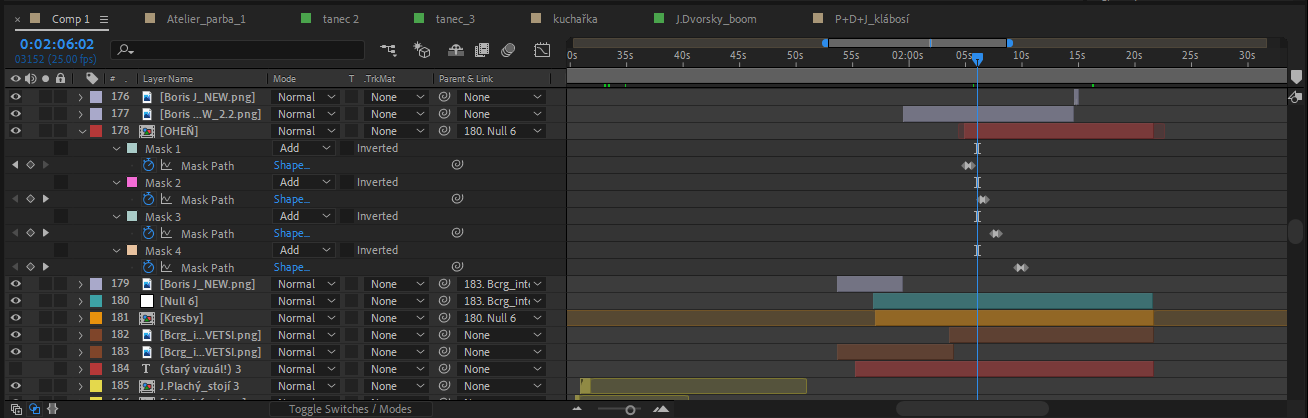1308x418 pixels.
Task: Toggle the Draft 3D icon
Action: (x=421, y=49)
